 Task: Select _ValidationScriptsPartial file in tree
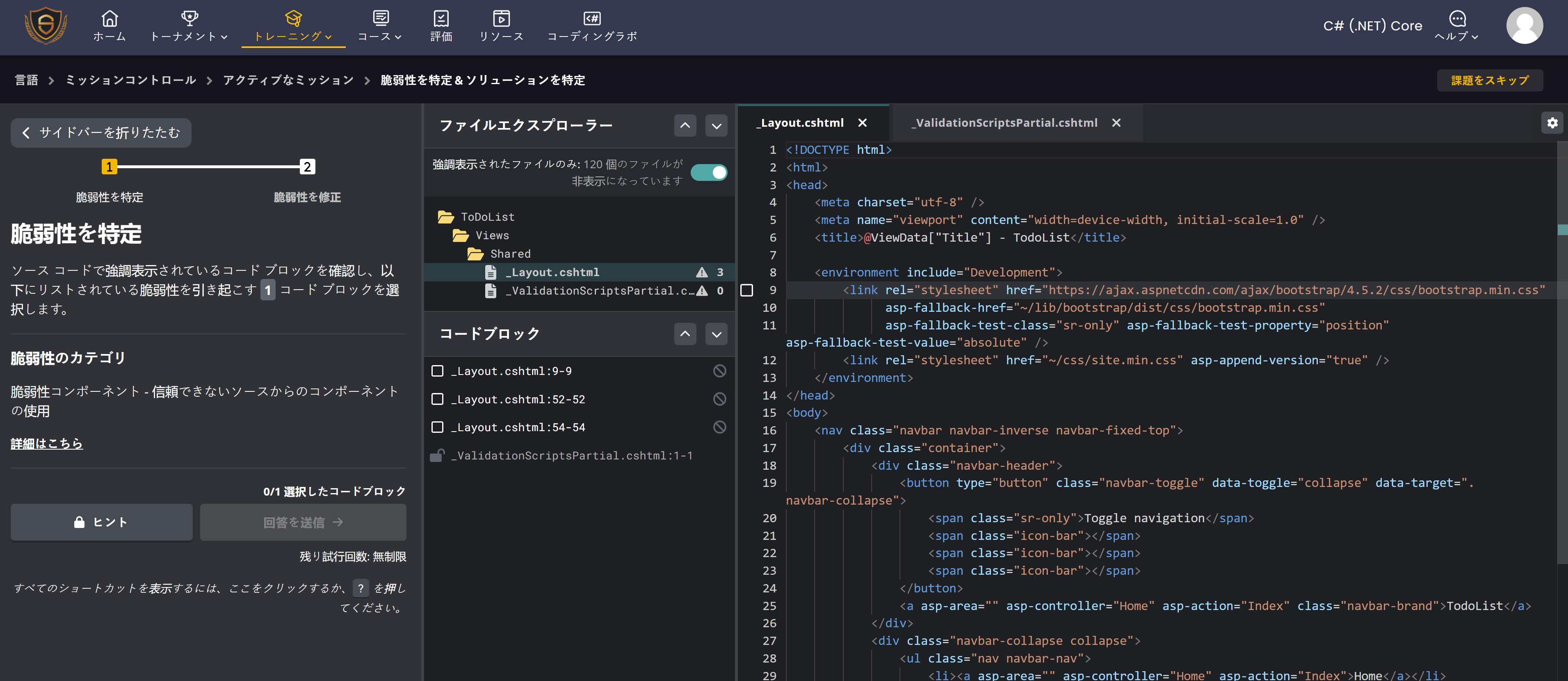click(580, 291)
